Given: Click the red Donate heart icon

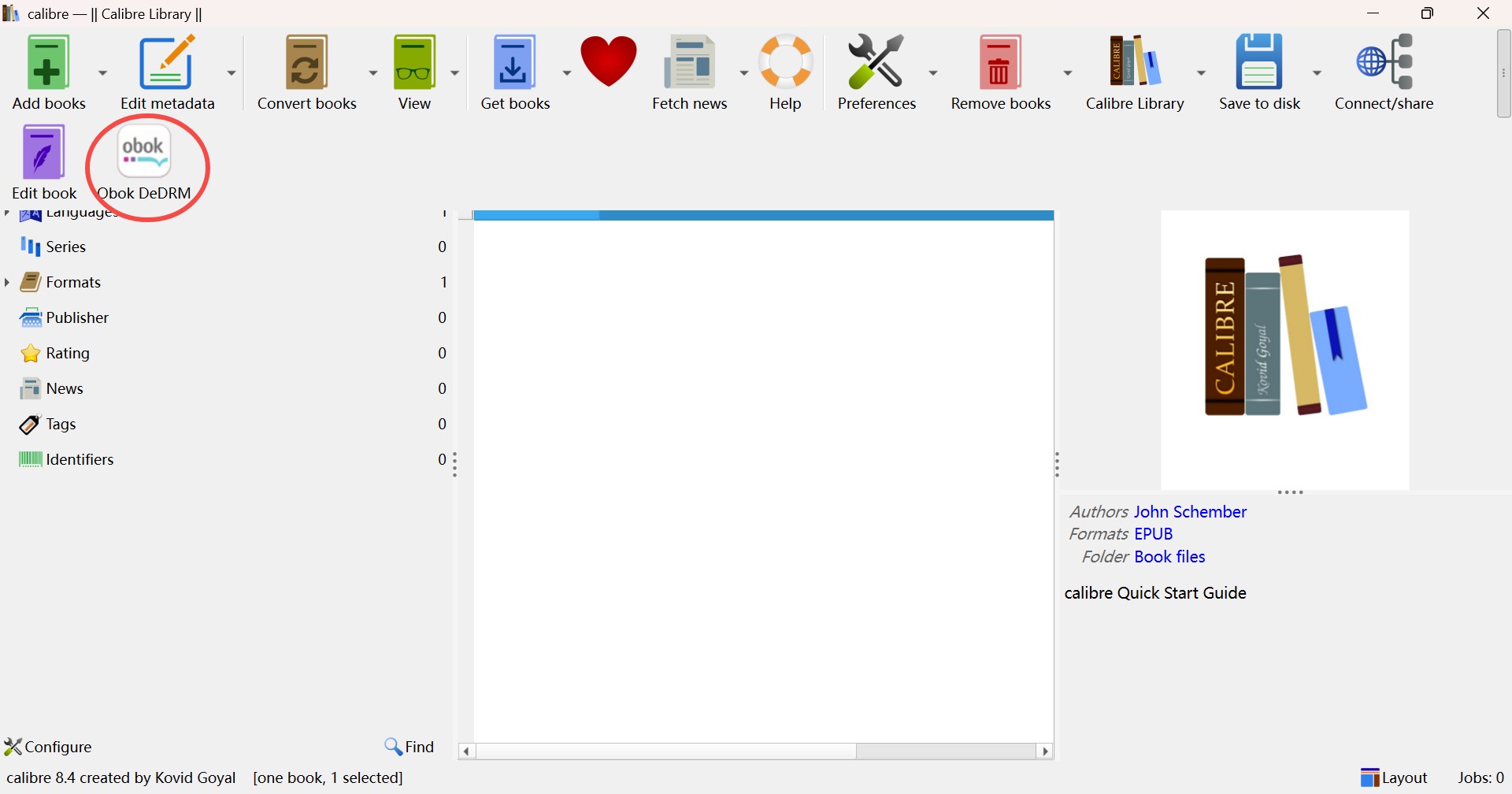Looking at the screenshot, I should pos(610,61).
